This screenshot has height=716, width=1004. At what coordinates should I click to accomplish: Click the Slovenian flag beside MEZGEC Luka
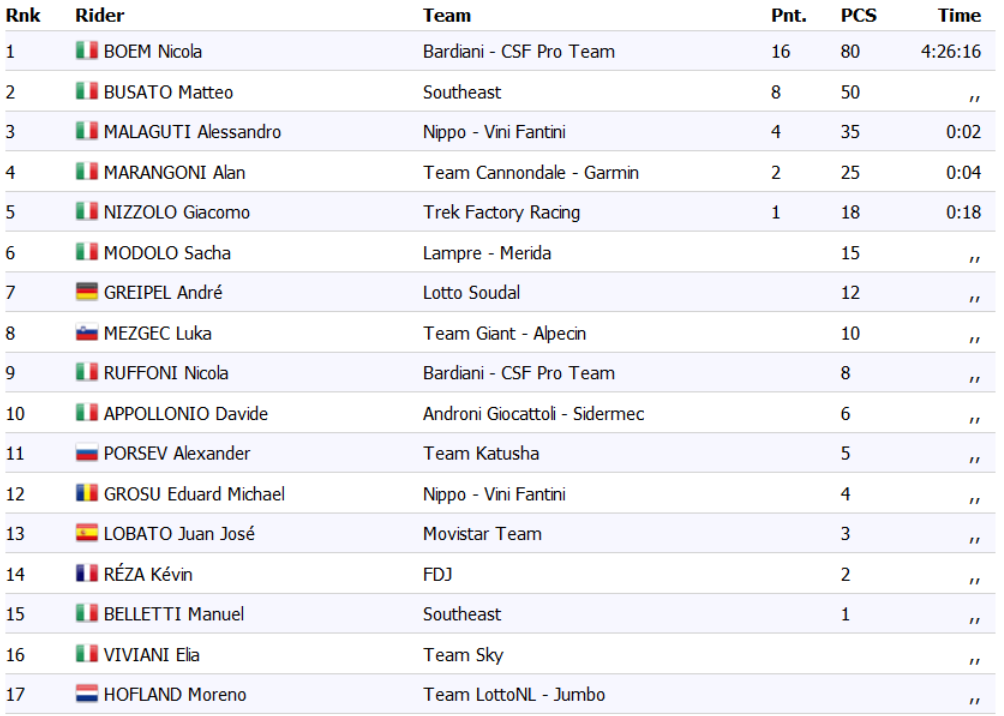[x=86, y=332]
